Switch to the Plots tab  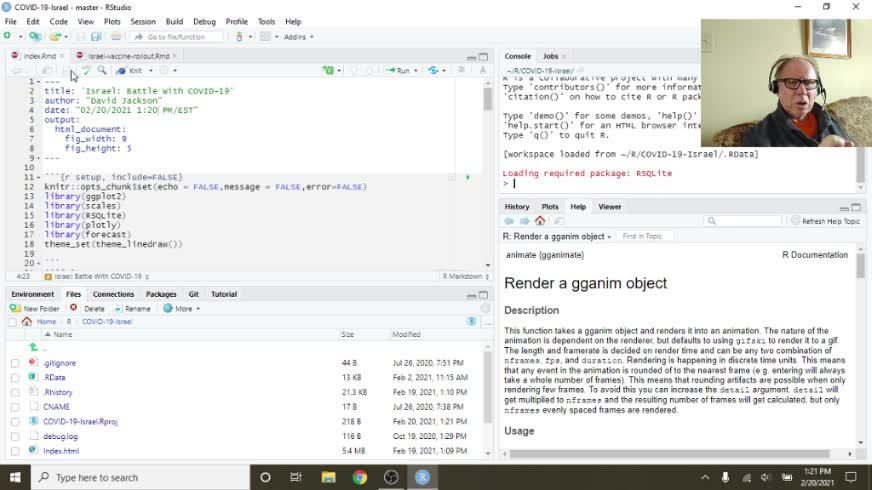coord(550,207)
